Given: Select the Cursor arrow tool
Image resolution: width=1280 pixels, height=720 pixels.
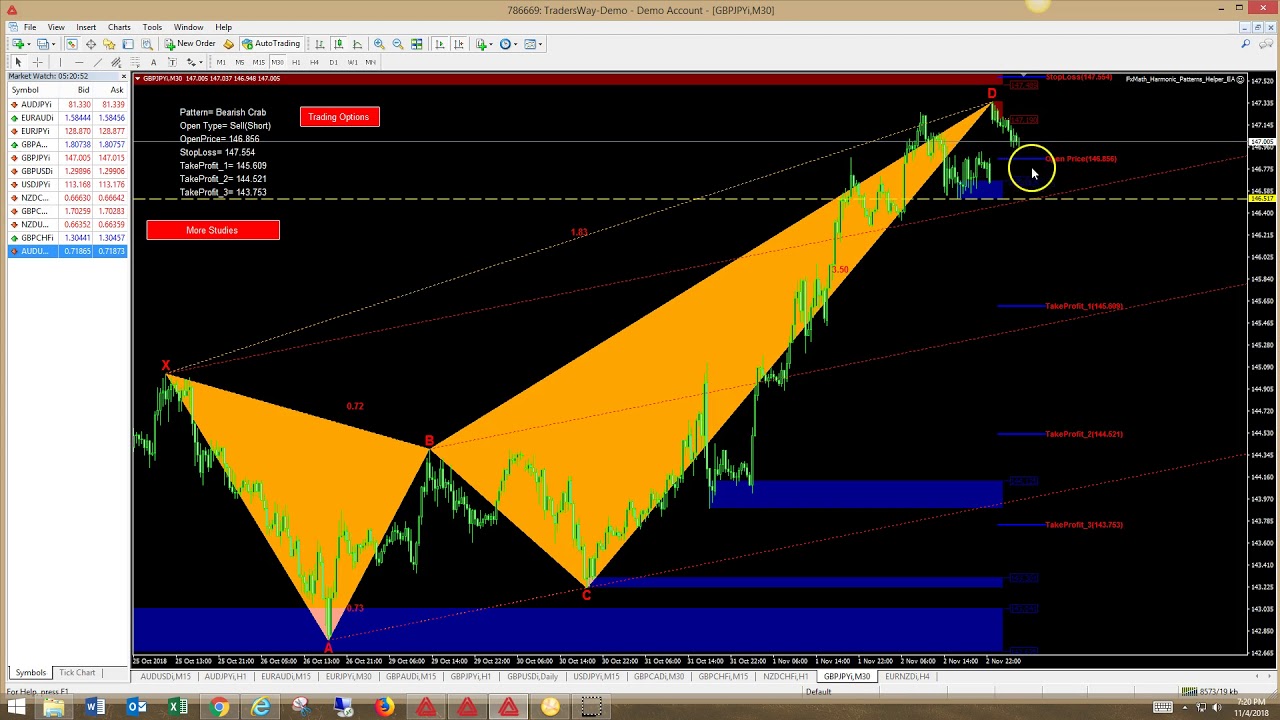Looking at the screenshot, I should pyautogui.click(x=18, y=62).
